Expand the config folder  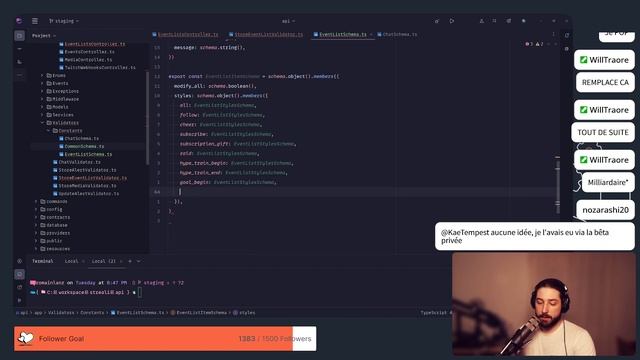(36, 209)
